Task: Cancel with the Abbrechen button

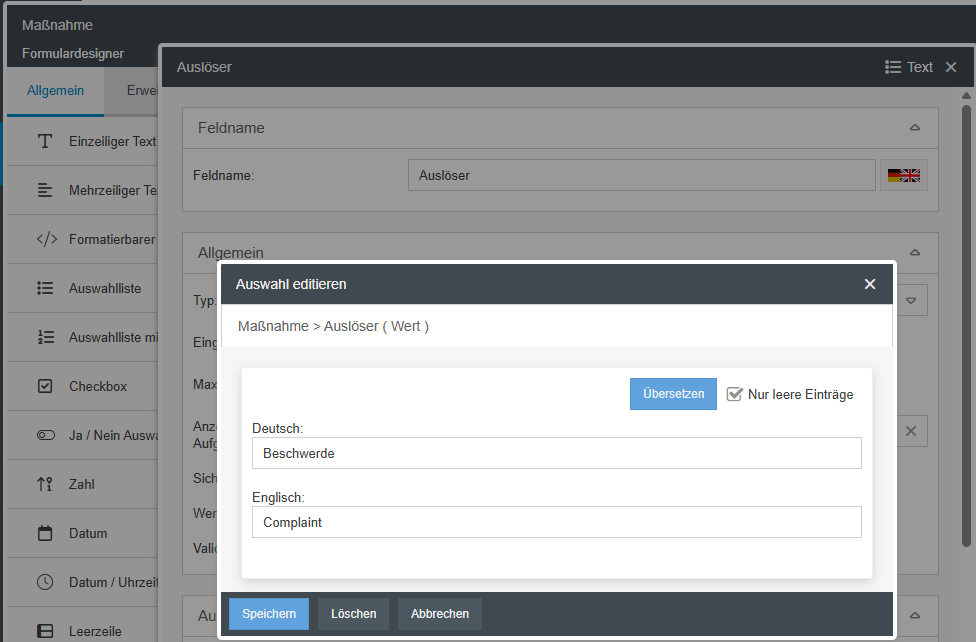Action: 439,614
